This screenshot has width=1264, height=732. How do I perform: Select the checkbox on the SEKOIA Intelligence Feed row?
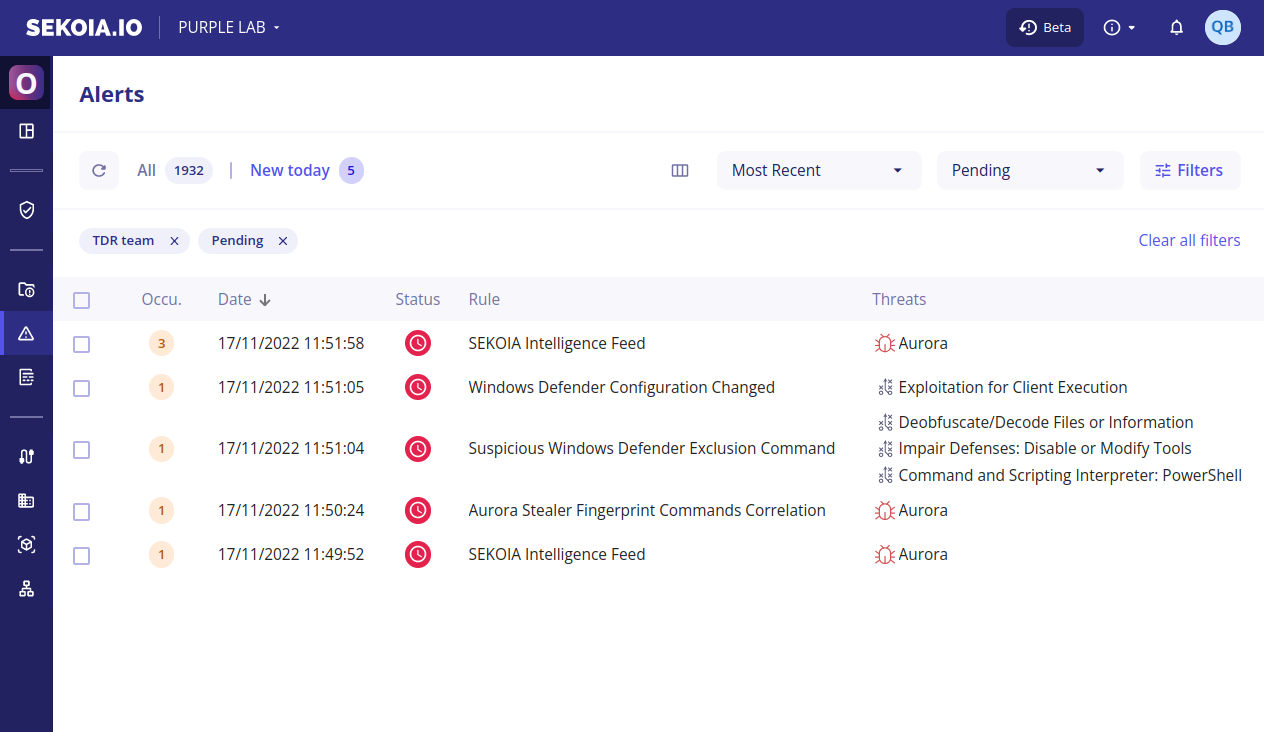coord(81,342)
